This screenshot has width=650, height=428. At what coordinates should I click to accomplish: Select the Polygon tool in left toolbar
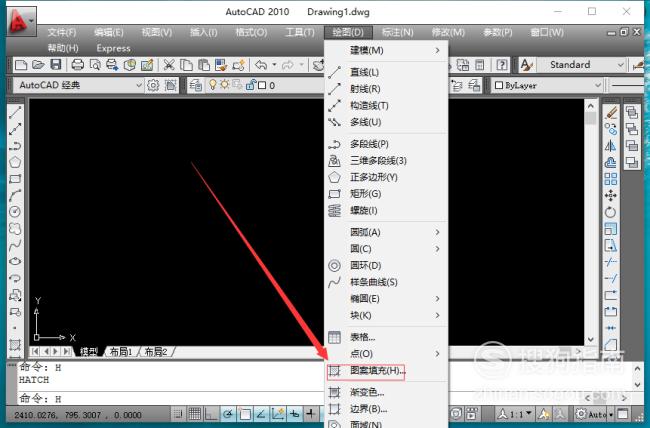coord(15,162)
